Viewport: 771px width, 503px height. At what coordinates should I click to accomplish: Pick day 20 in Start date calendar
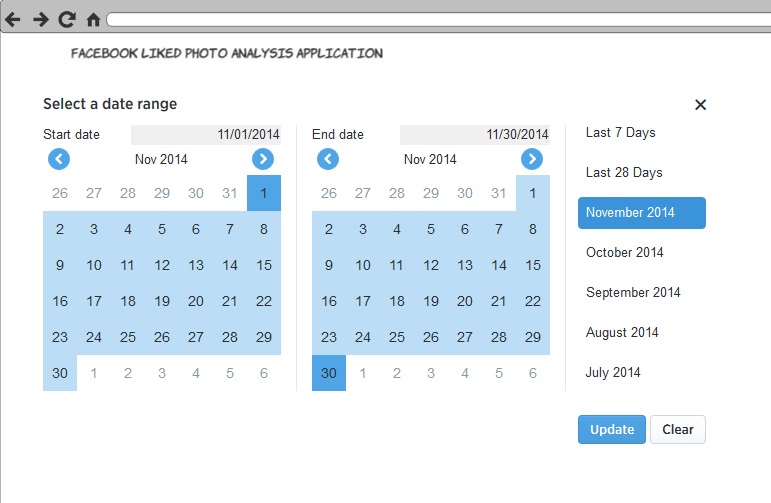pos(196,301)
